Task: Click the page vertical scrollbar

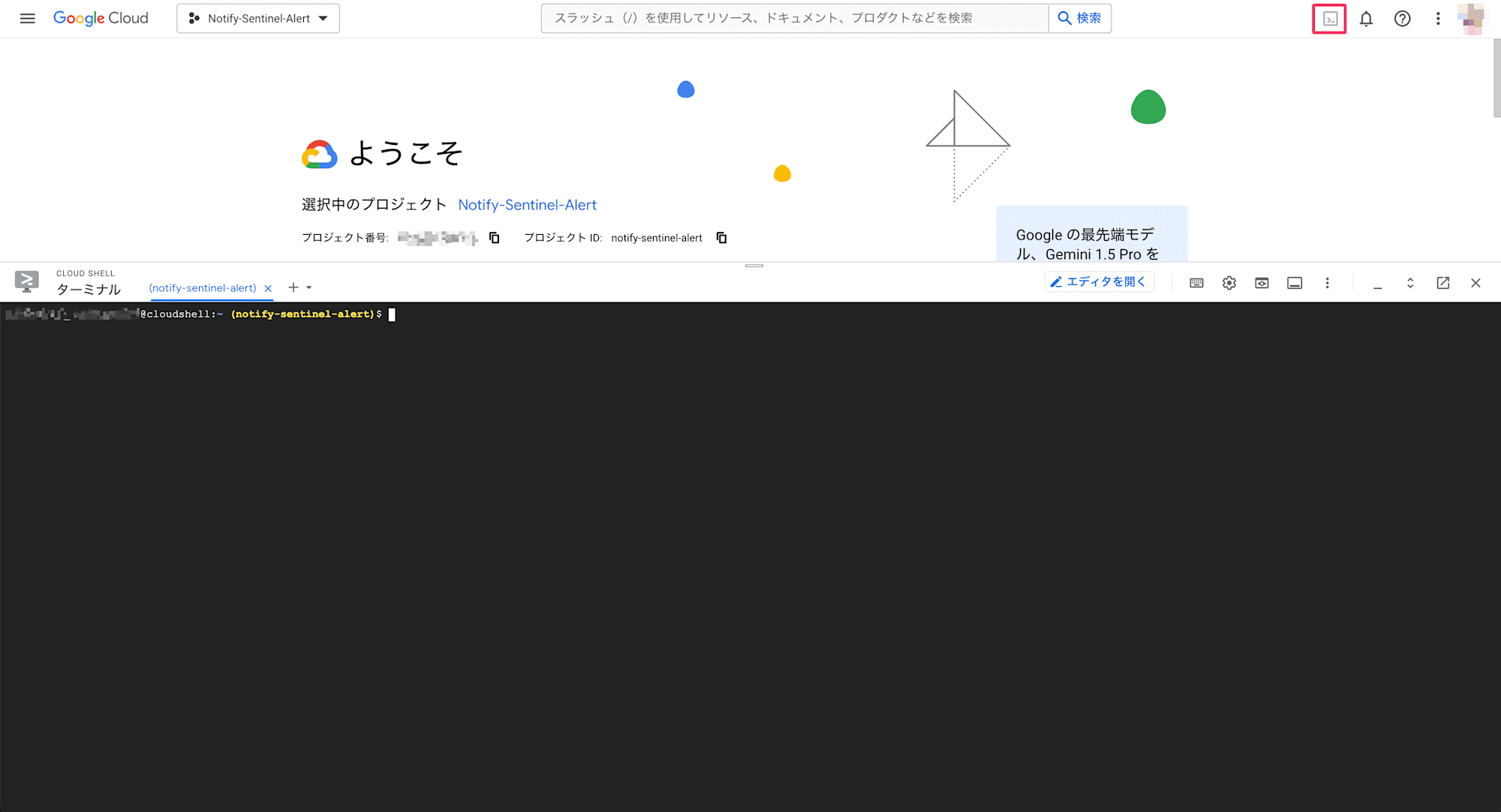Action: [1496, 79]
